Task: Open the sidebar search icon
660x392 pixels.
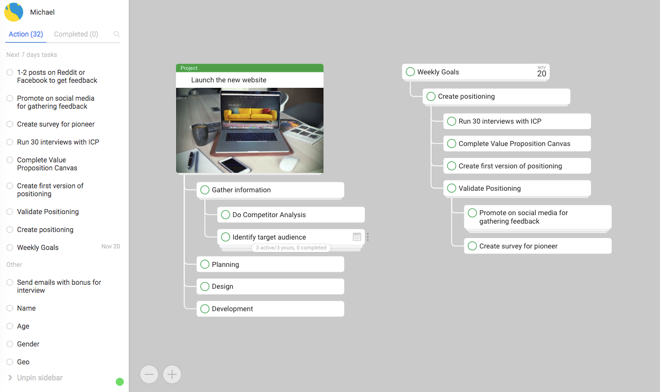Action: pyautogui.click(x=117, y=34)
